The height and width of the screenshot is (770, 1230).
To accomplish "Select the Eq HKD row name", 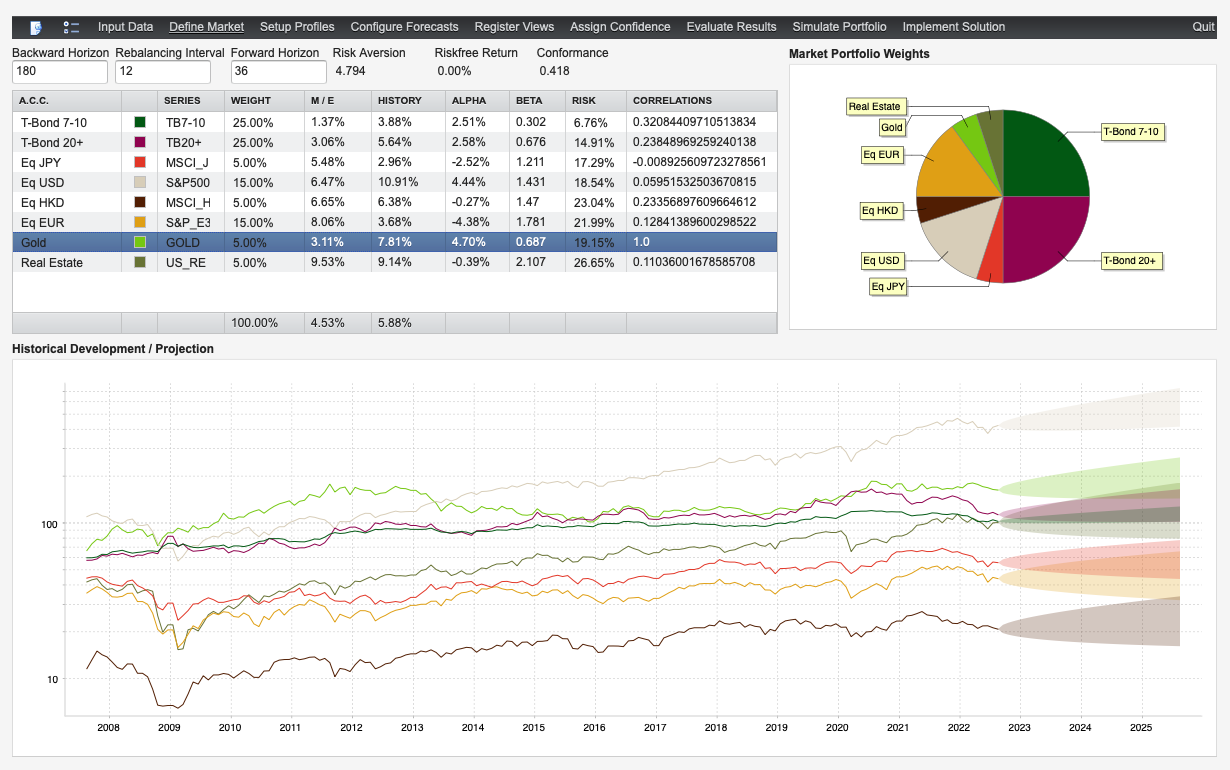I will (x=42, y=202).
